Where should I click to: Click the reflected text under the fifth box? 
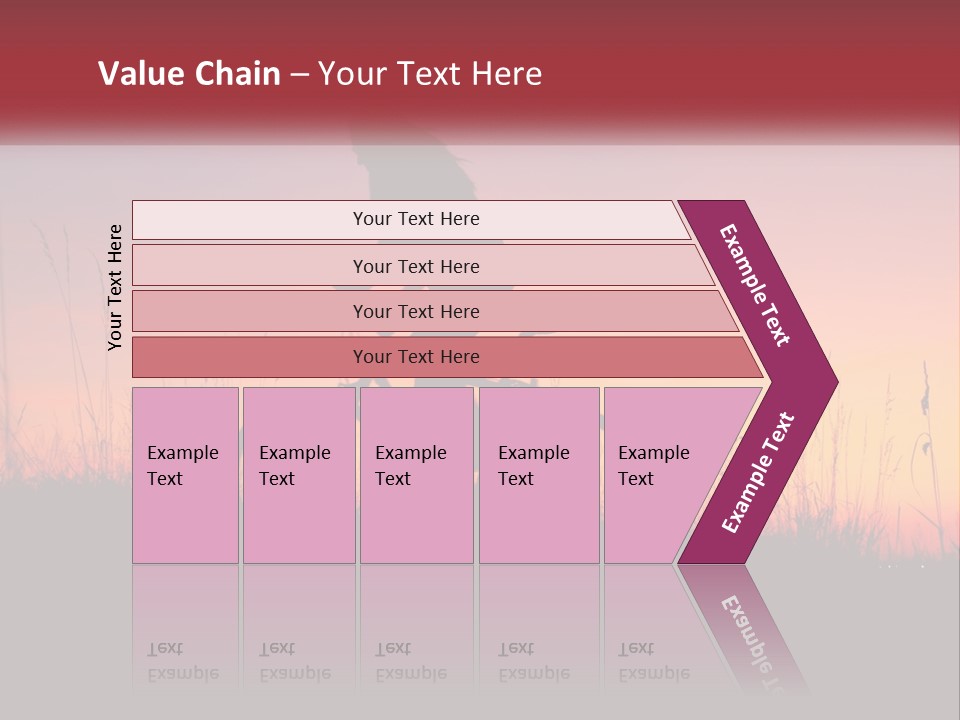coord(654,662)
